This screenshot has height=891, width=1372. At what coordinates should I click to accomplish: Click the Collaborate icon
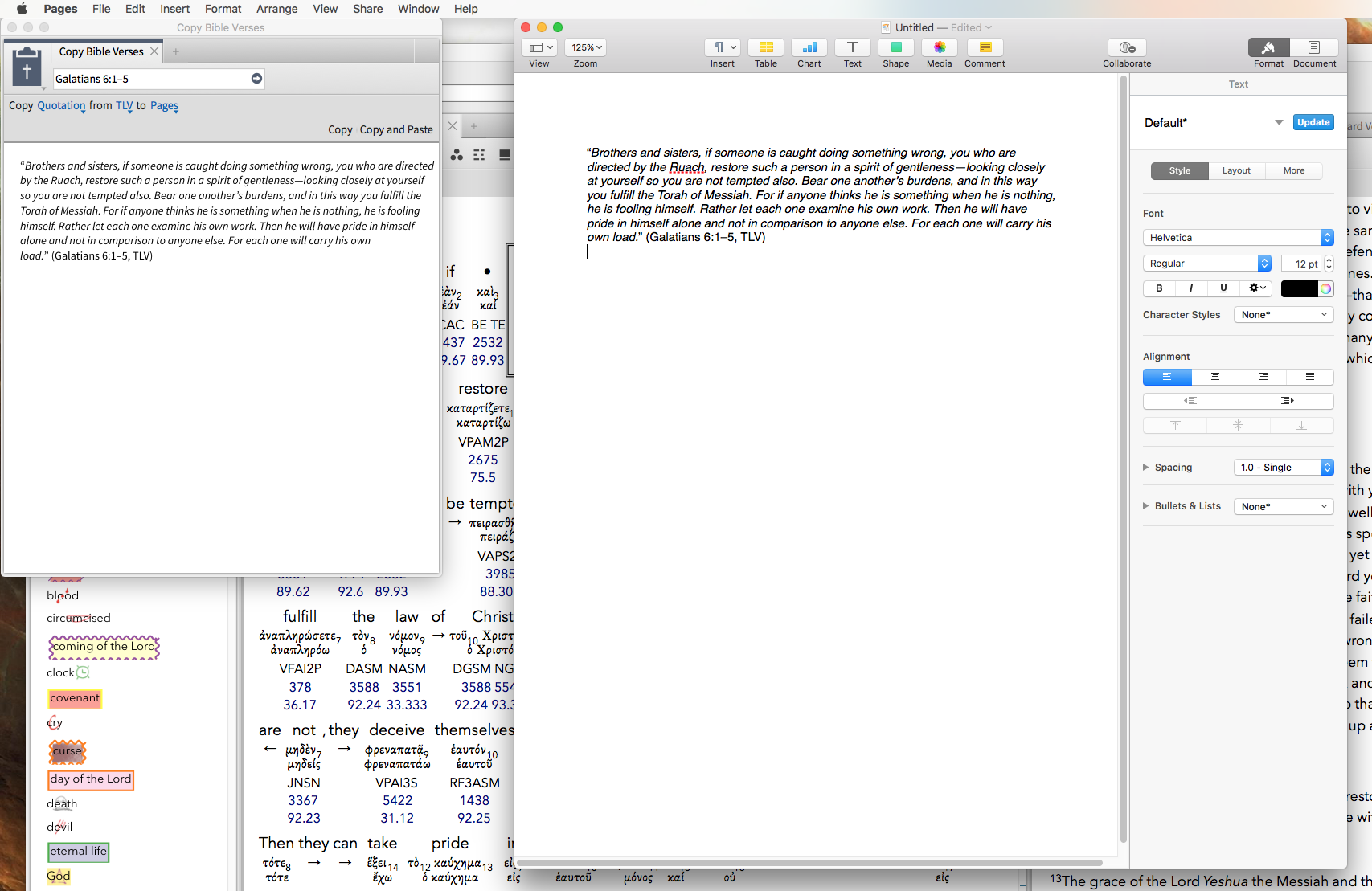tap(1127, 47)
